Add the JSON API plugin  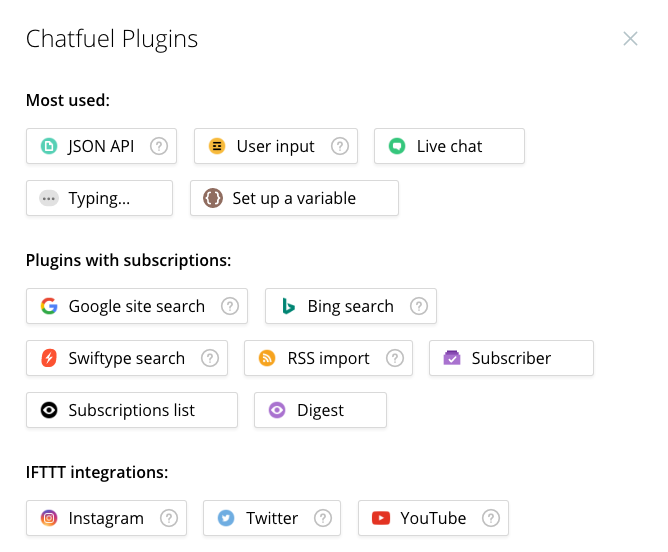click(90, 146)
